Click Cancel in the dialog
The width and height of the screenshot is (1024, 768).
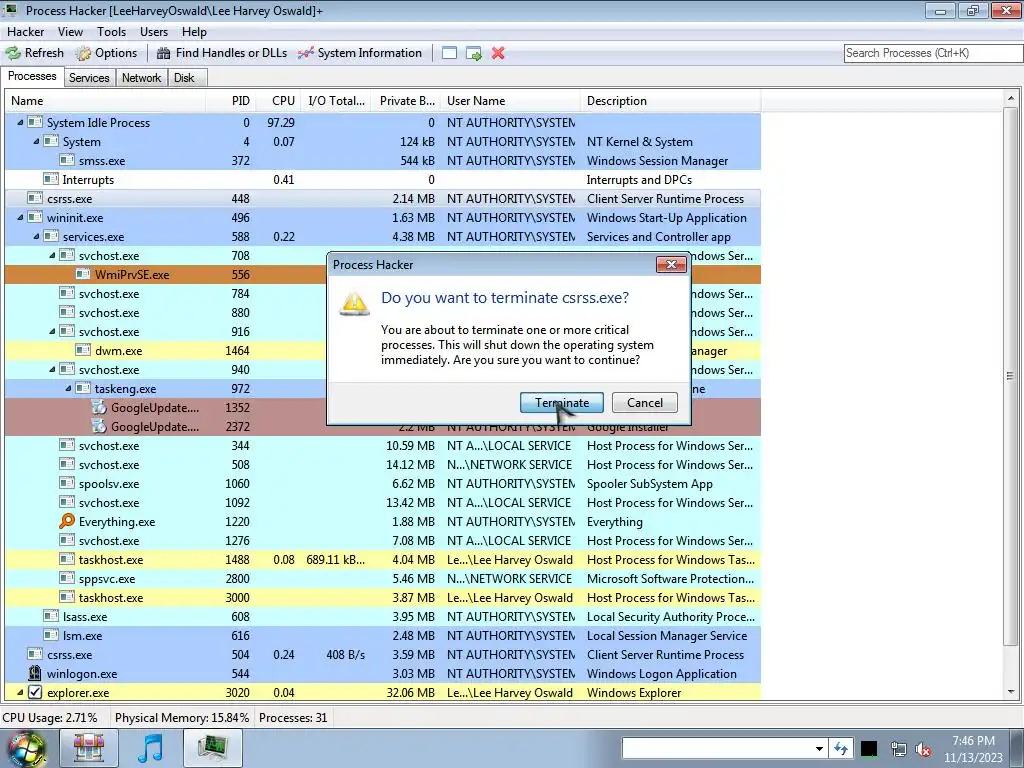pyautogui.click(x=645, y=402)
